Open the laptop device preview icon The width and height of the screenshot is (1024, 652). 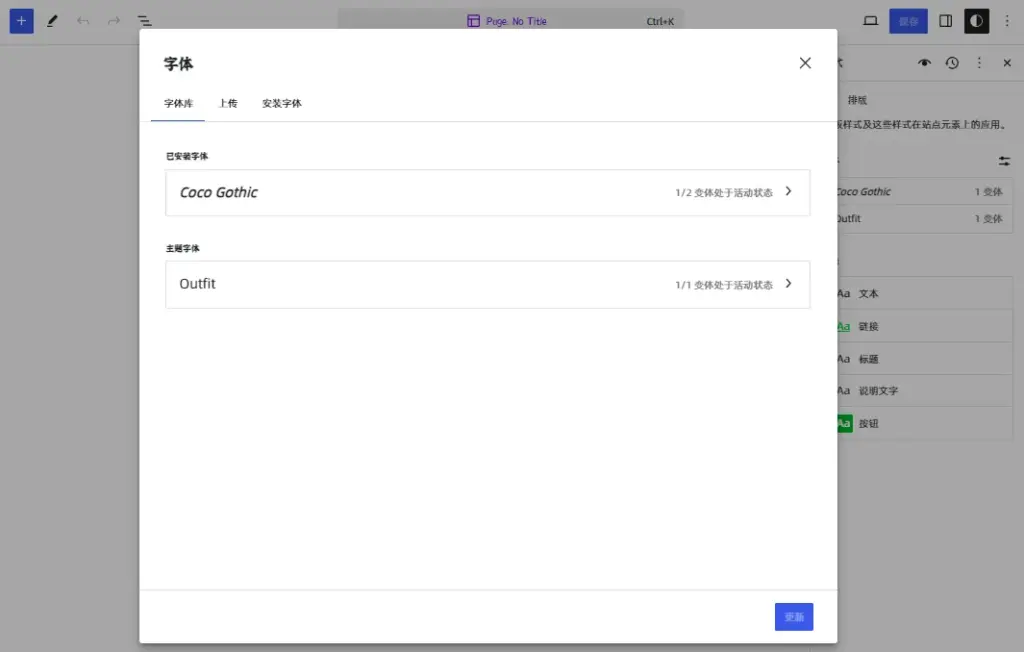[870, 21]
